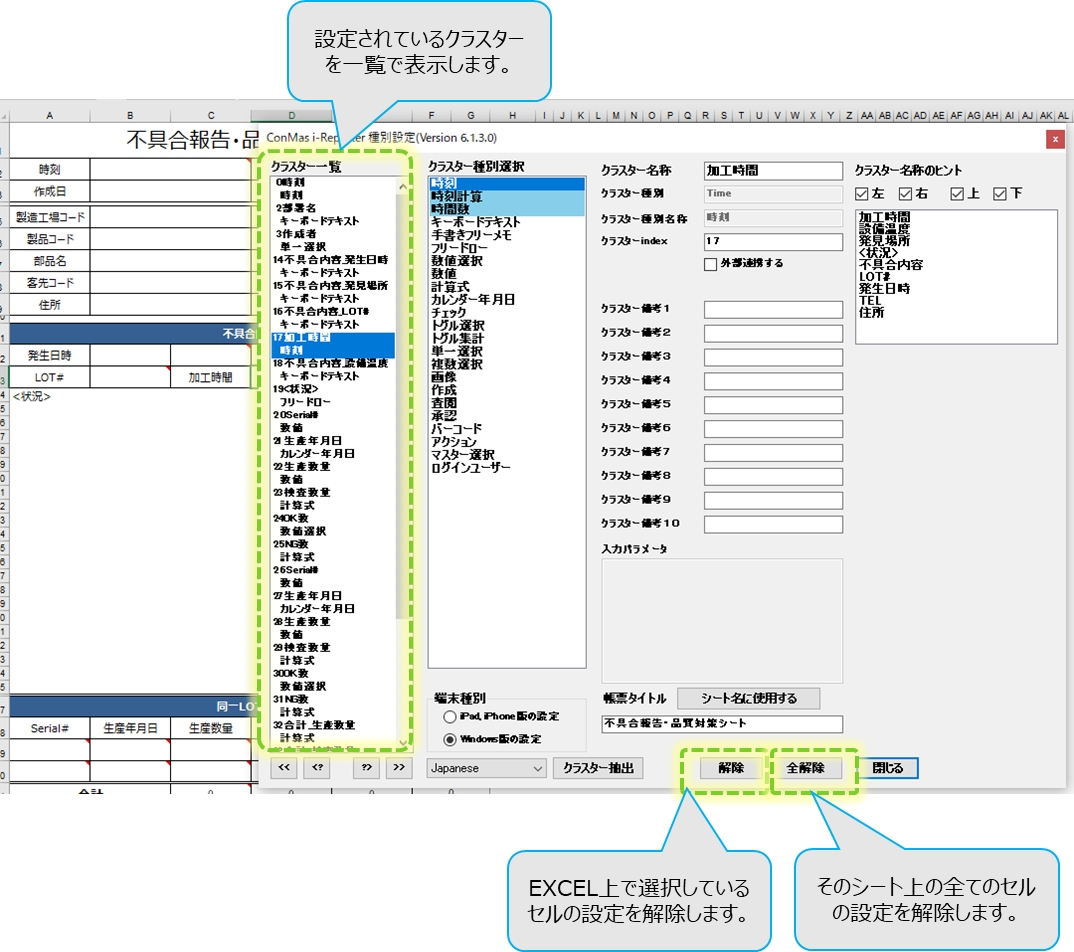Image resolution: width=1074 pixels, height=952 pixels.
Task: Click the '>>' last cluster navigation button
Action: click(399, 768)
